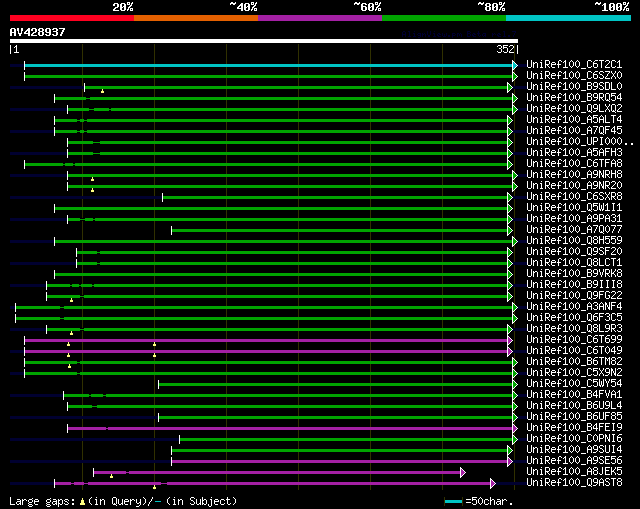Click the 352 end position label
The width and height of the screenshot is (640, 509).
pyautogui.click(x=505, y=49)
